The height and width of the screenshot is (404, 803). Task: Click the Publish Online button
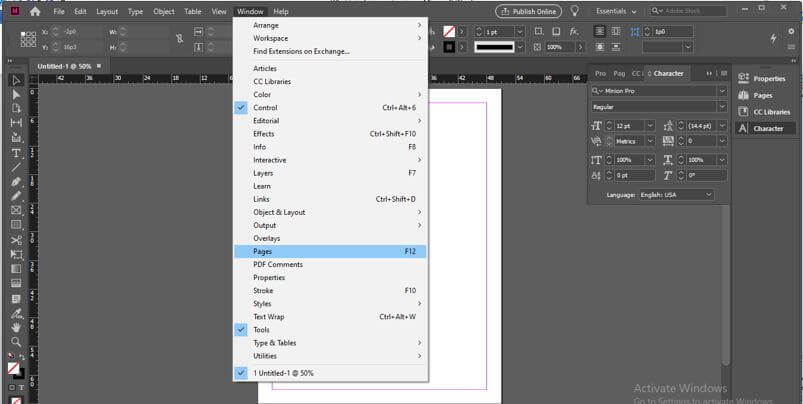pos(529,11)
